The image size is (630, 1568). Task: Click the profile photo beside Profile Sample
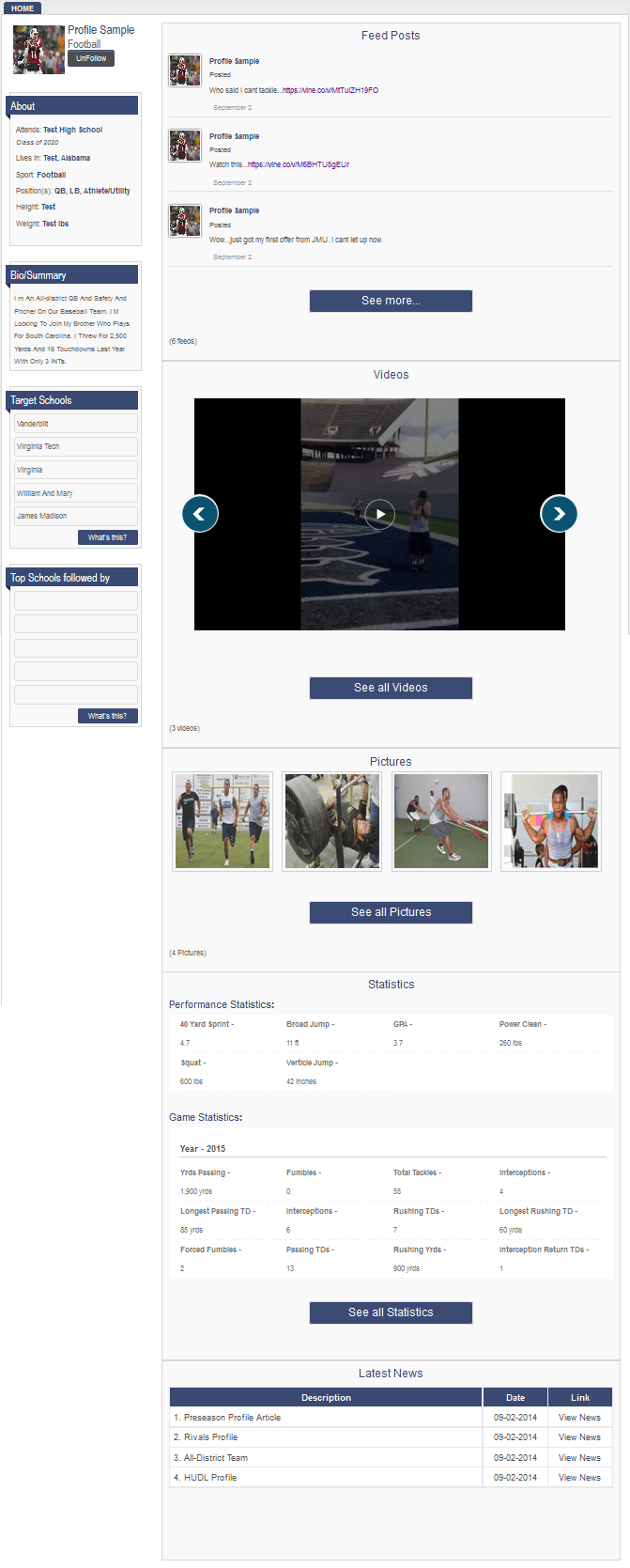click(x=38, y=50)
